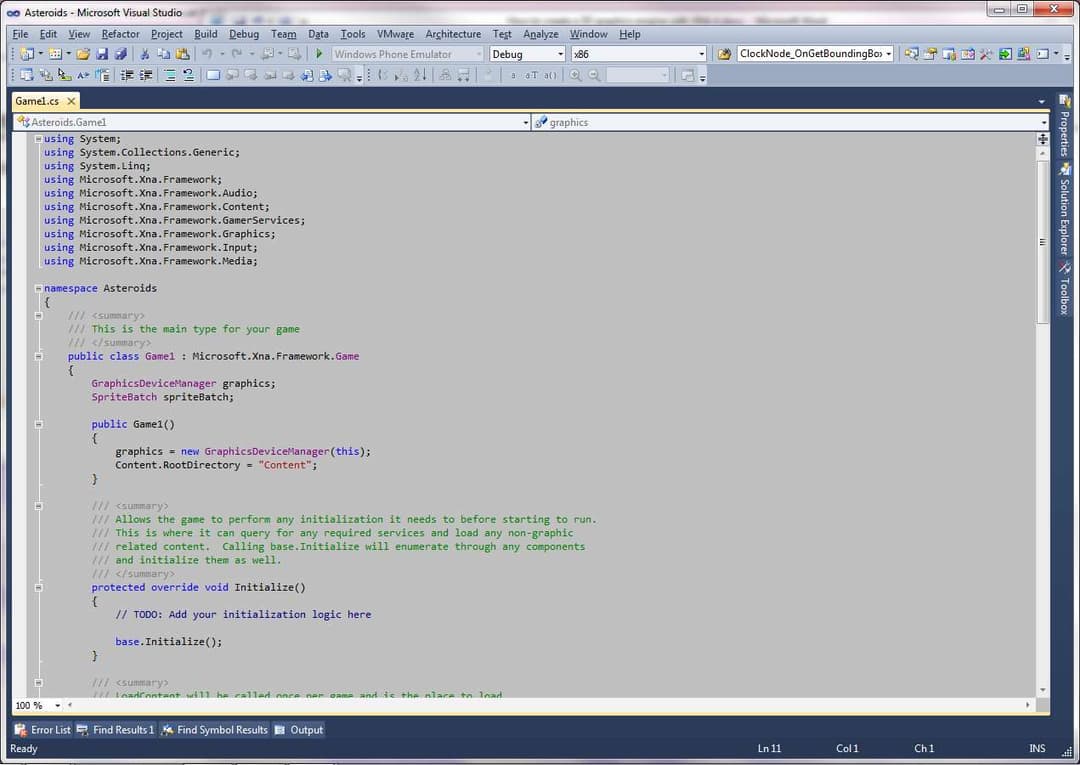Collapse the Initialize method using its outline marker

(38, 587)
